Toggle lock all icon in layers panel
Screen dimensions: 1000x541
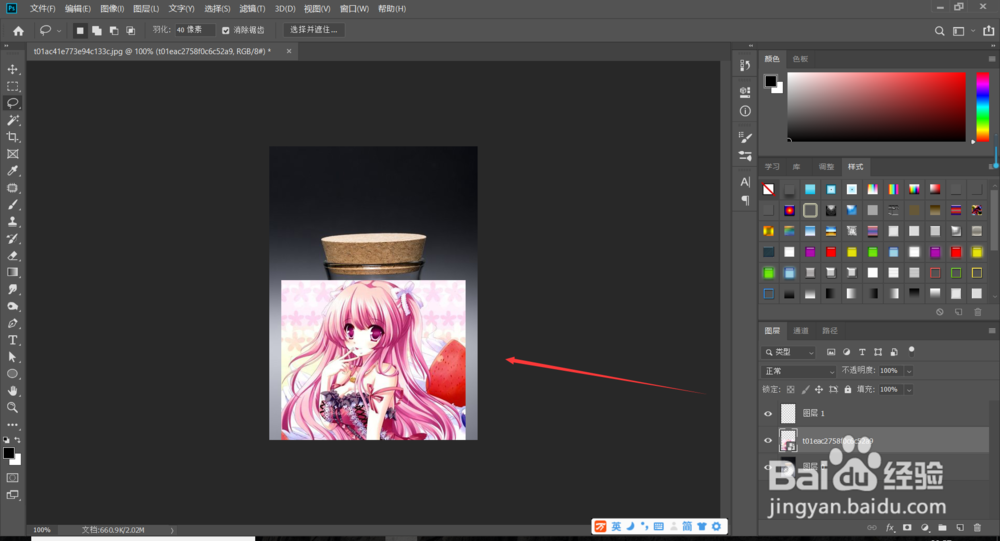pyautogui.click(x=848, y=389)
